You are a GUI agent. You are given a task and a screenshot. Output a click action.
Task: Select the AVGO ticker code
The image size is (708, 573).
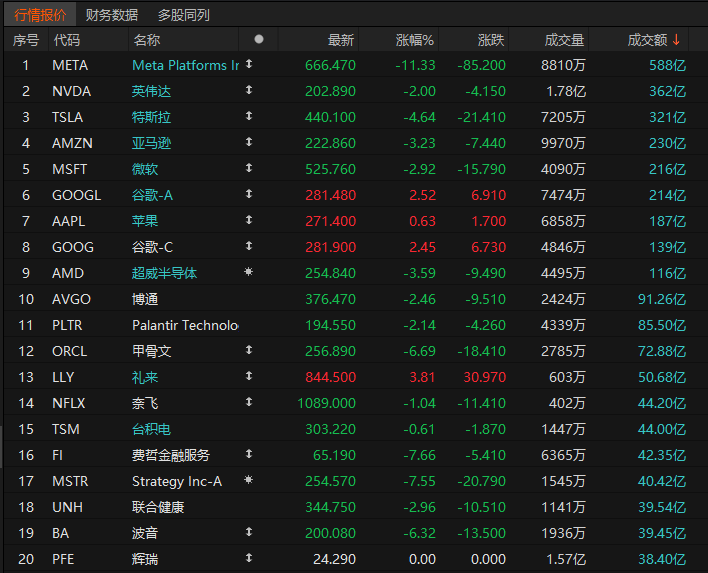click(71, 299)
